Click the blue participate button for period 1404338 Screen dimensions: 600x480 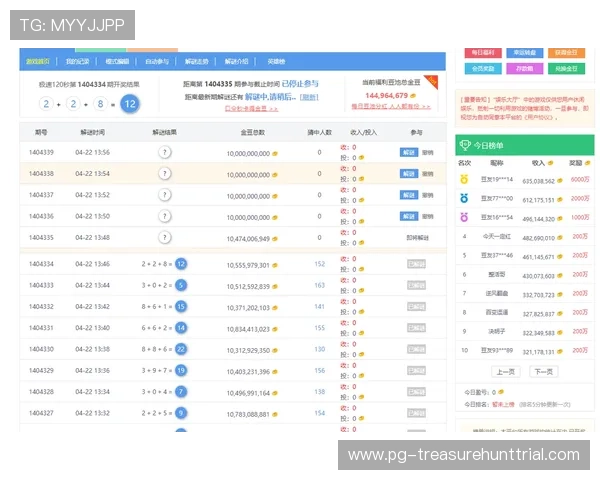click(409, 174)
